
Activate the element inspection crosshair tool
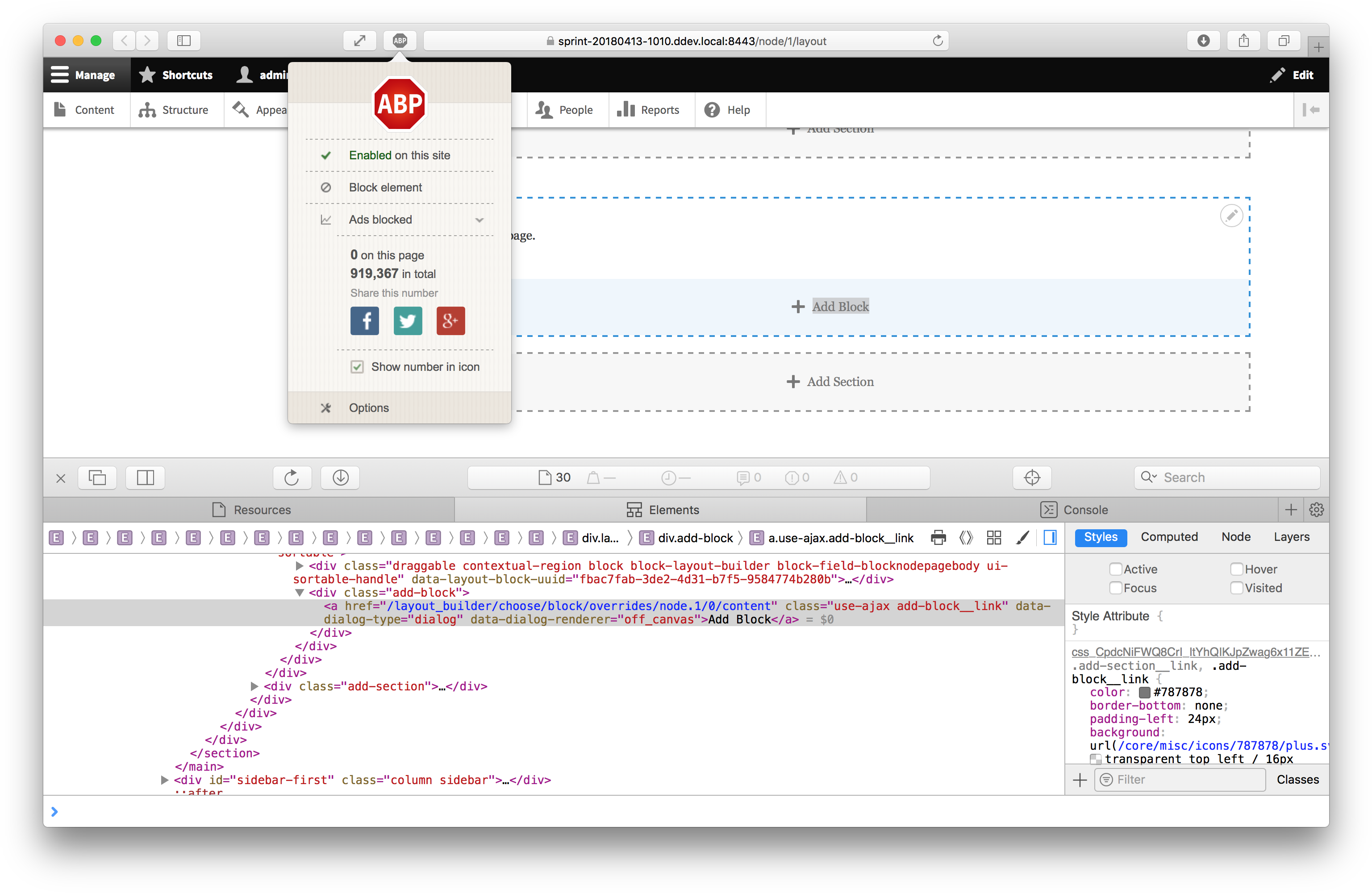click(1032, 478)
